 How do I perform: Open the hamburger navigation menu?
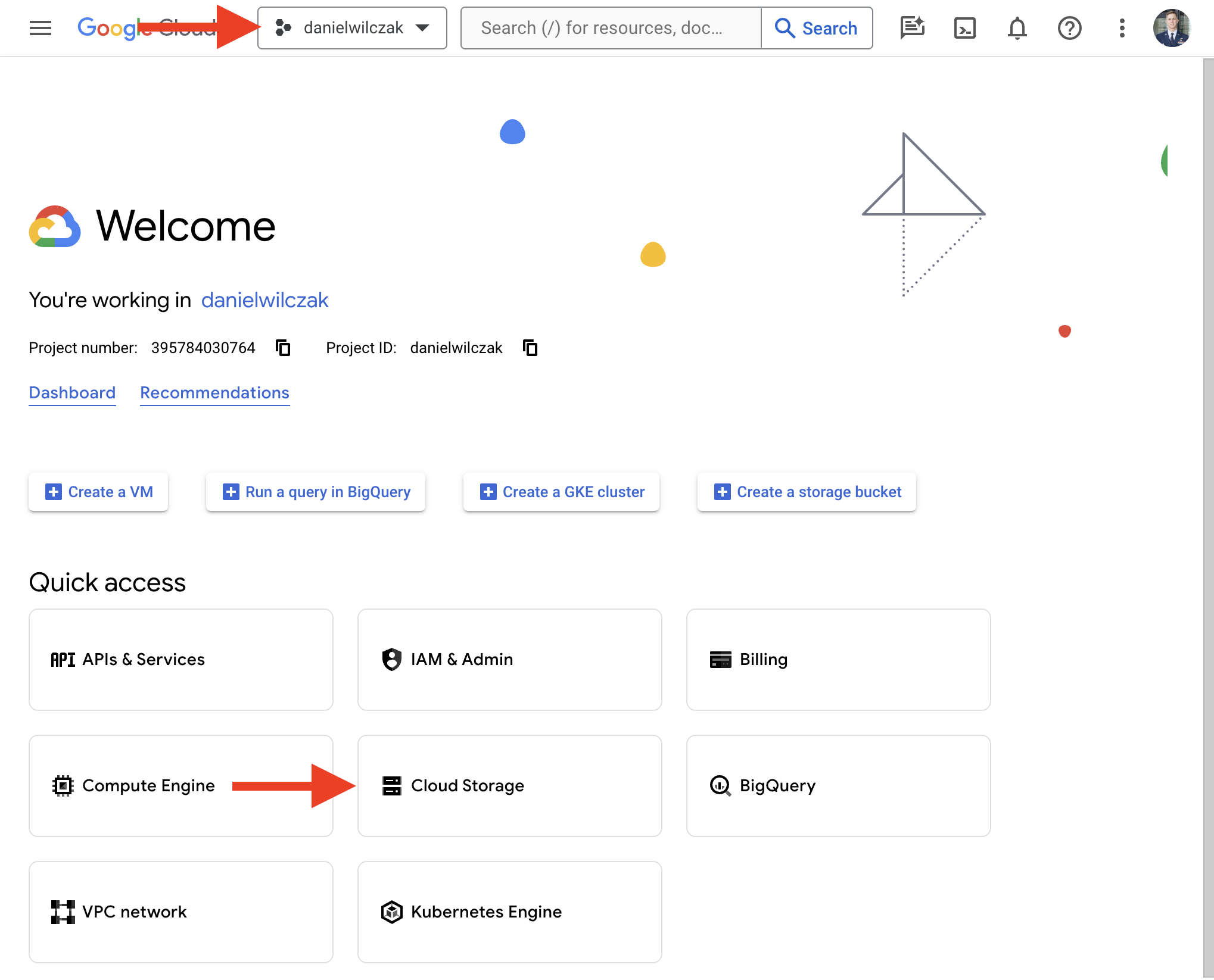[41, 28]
